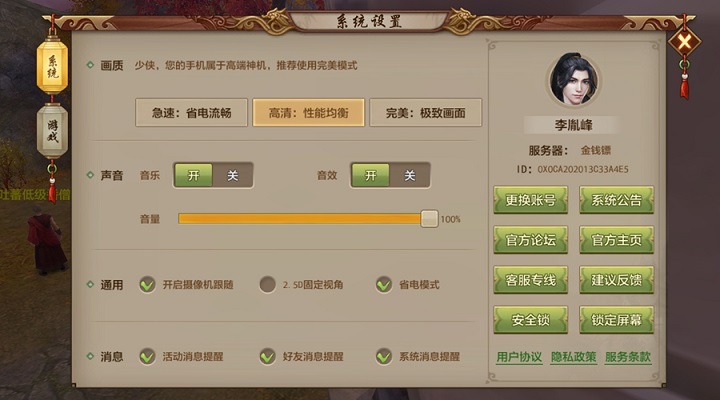Close the system settings window
The width and height of the screenshot is (720, 400).
coord(684,43)
